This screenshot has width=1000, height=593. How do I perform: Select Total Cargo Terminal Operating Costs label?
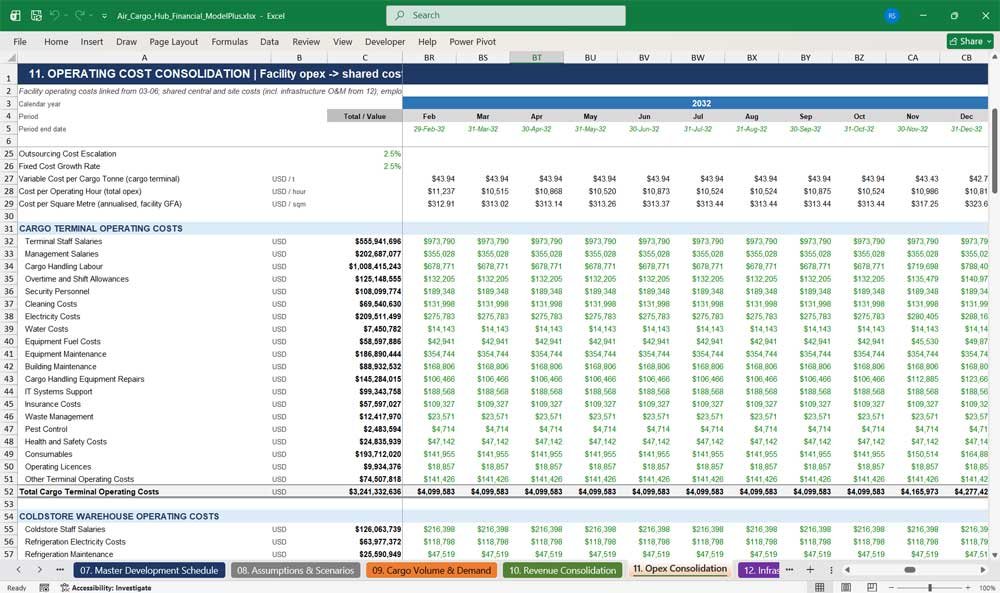[x=89, y=492]
